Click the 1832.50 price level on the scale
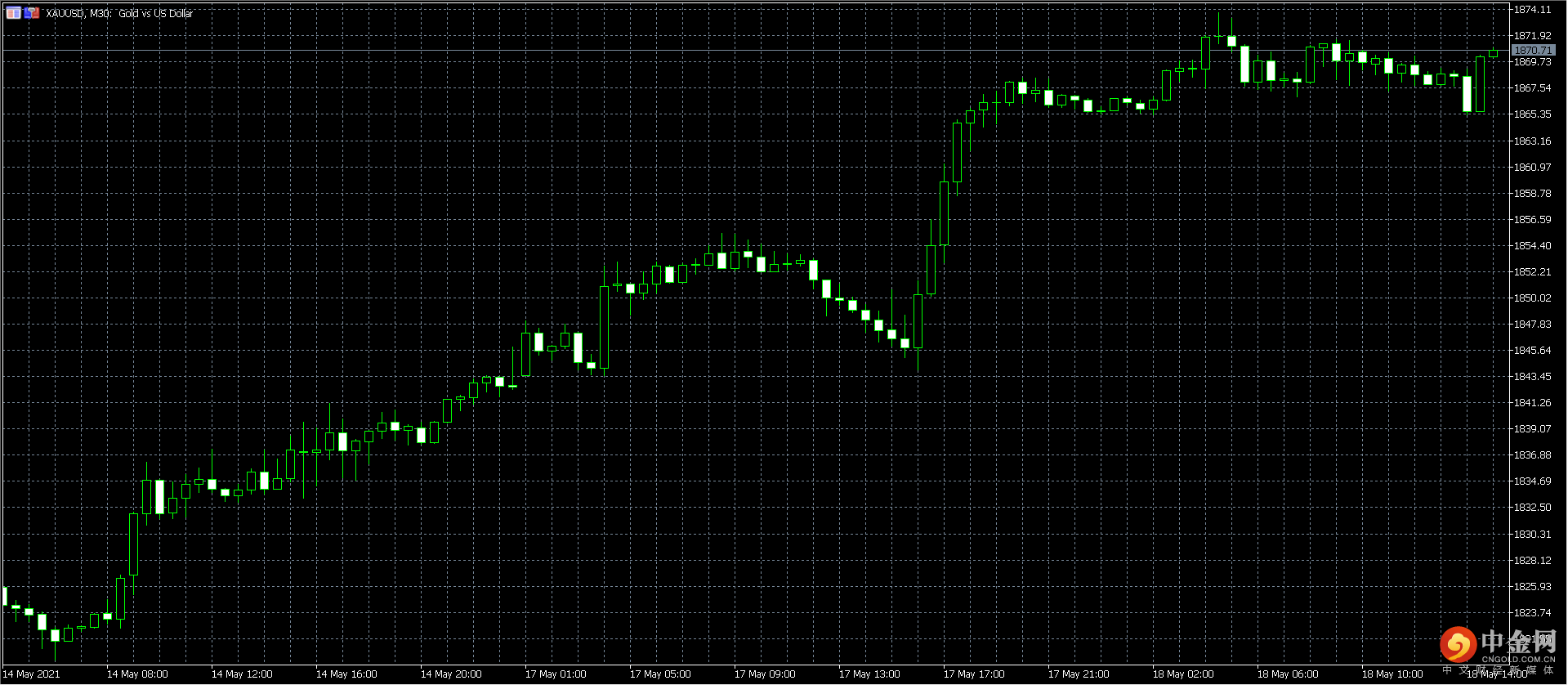Viewport: 1568px width, 685px height. point(1533,508)
